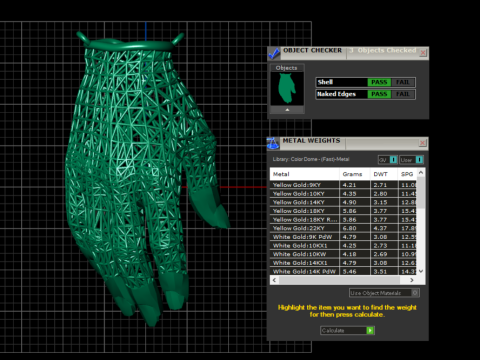Toggle the Use Object Materials option
Image resolution: width=480 pixels, height=360 pixels.
click(384, 293)
